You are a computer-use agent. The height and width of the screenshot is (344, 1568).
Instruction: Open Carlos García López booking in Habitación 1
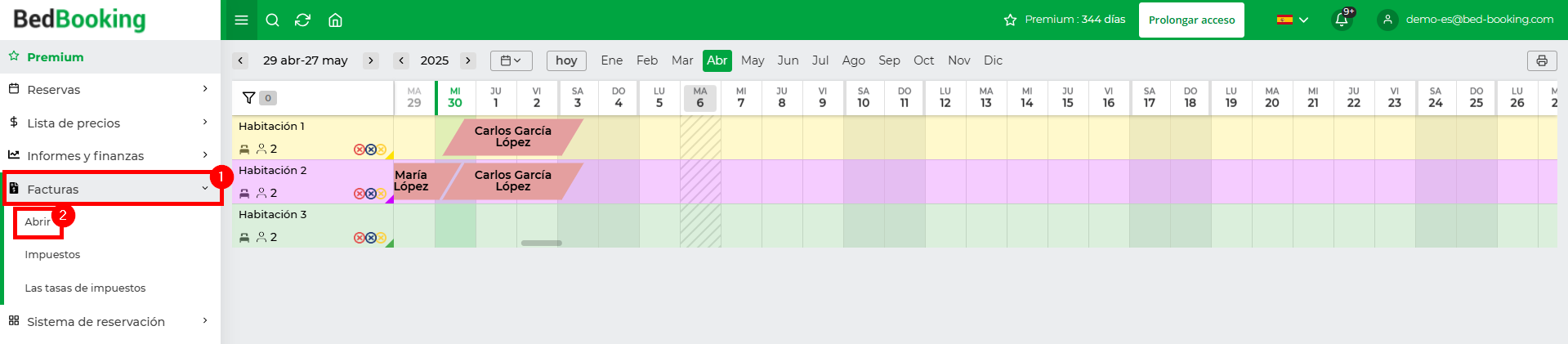[513, 136]
